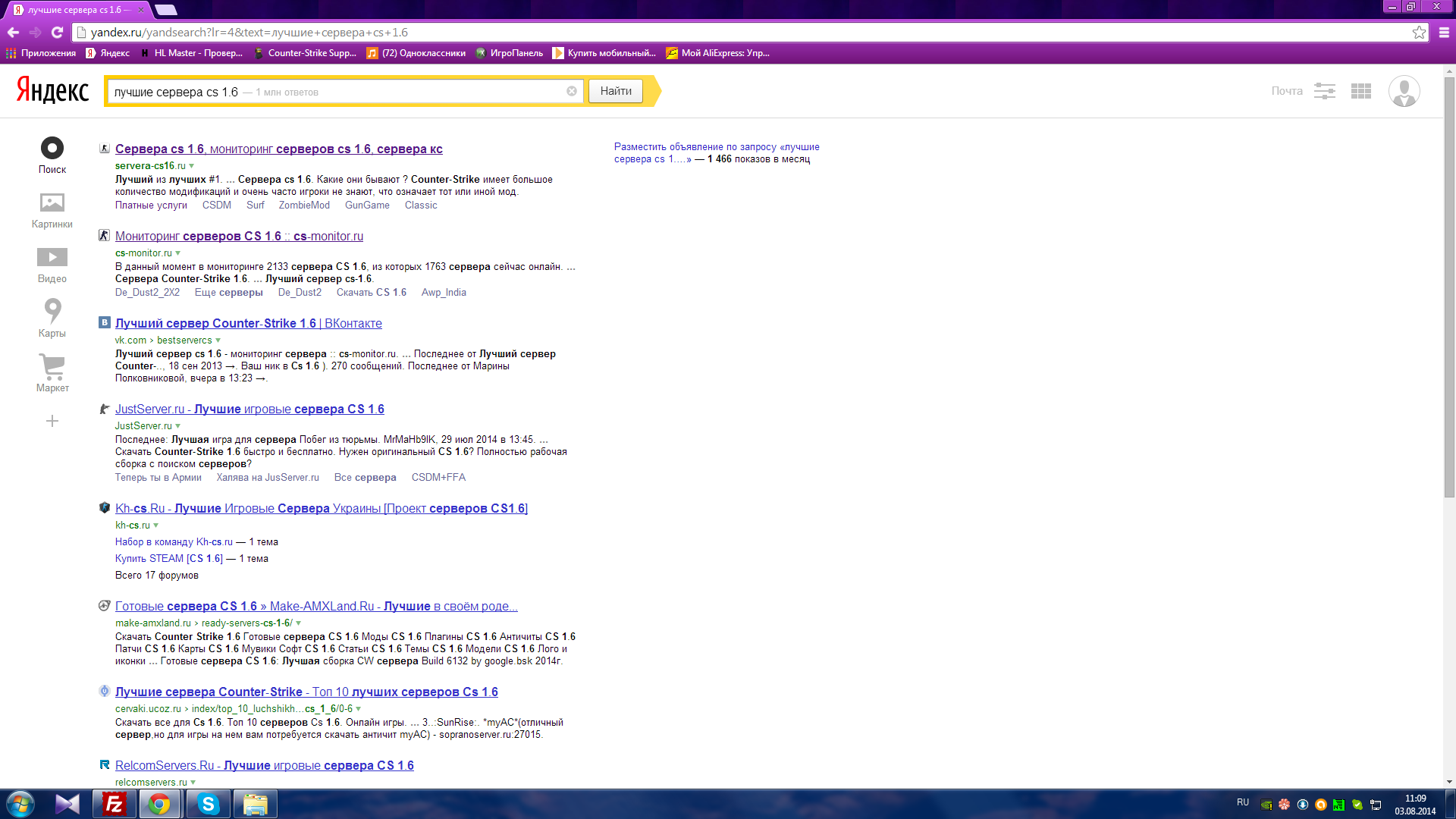This screenshot has height=819, width=1456.
Task: Open the HL Master bookmark
Action: tap(192, 53)
